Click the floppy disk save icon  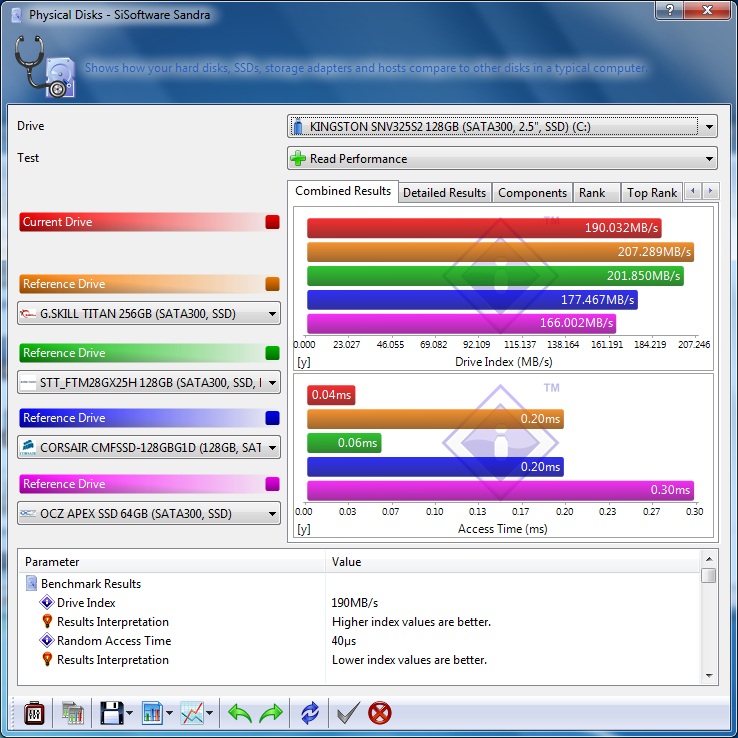click(x=112, y=714)
